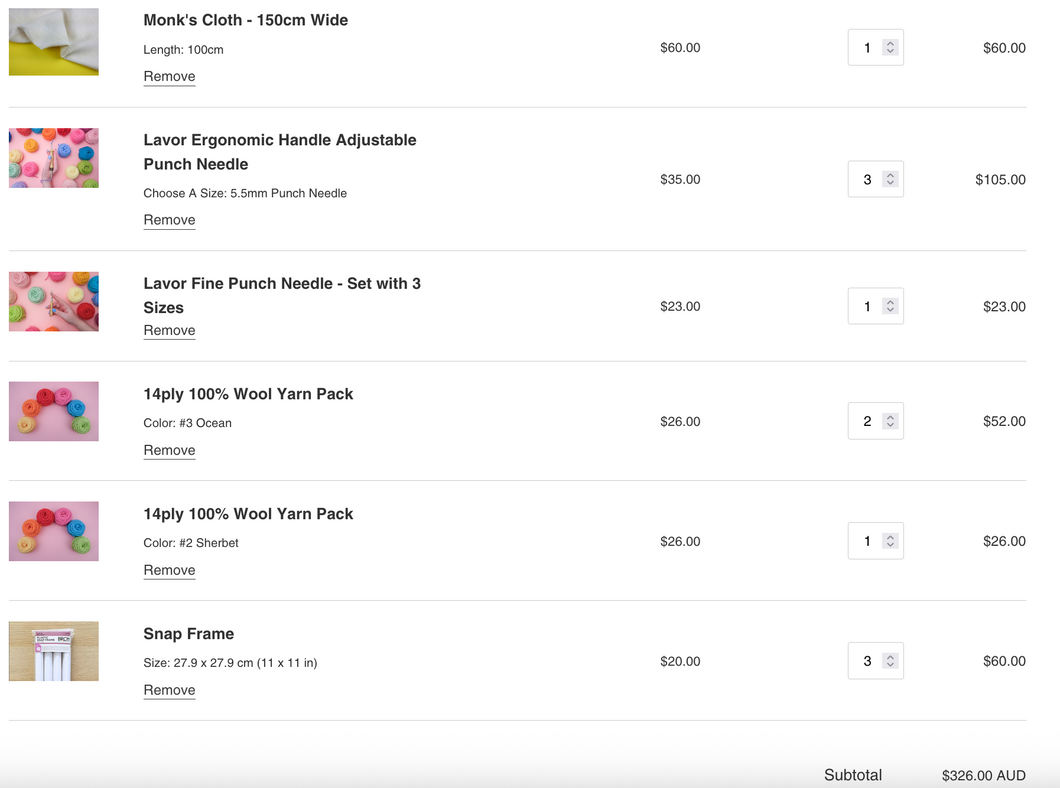This screenshot has height=788, width=1060.
Task: Remove the #2 Sherbet Wool Yarn Pack
Action: click(x=169, y=570)
